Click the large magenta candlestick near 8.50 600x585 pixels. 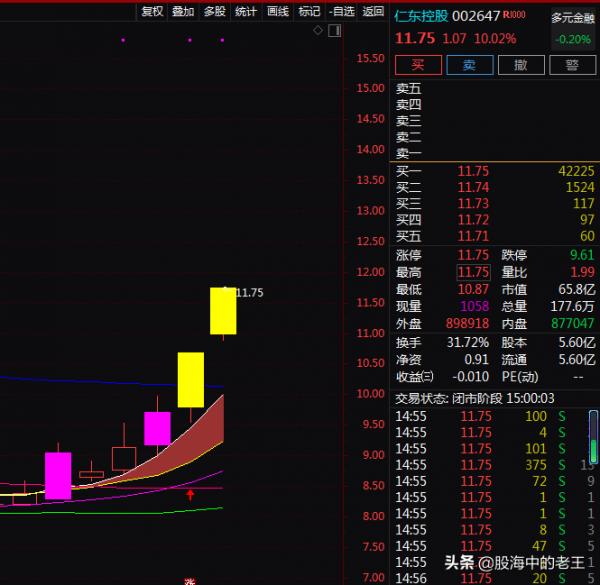point(58,475)
